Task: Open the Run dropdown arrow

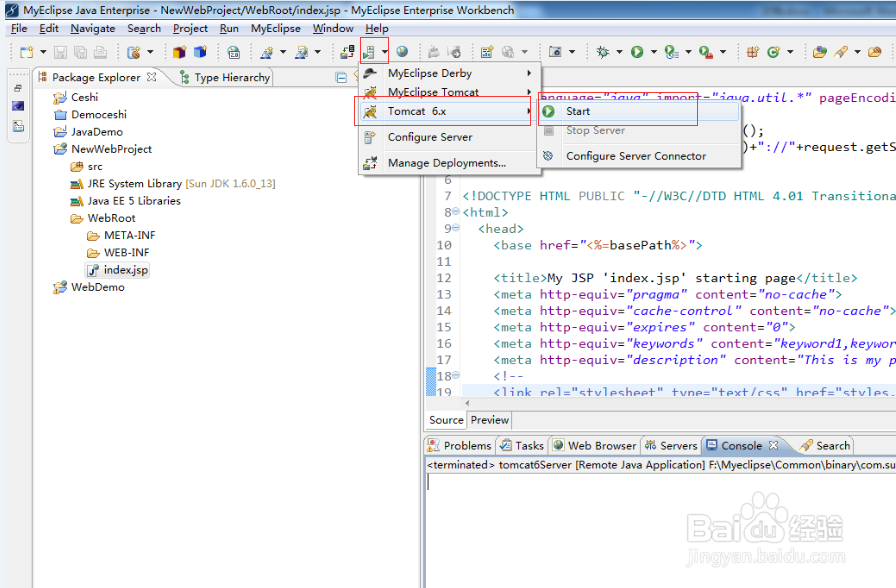Action: pyautogui.click(x=653, y=53)
